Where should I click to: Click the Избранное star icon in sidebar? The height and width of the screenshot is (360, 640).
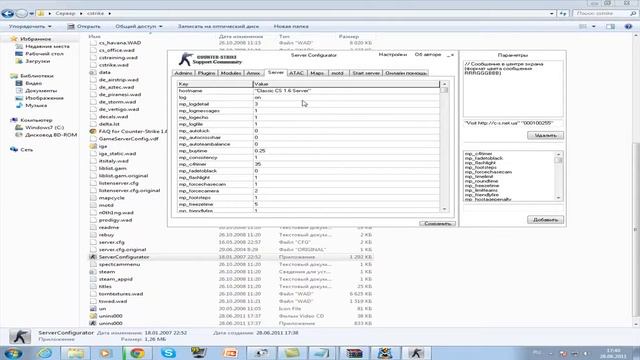point(14,39)
